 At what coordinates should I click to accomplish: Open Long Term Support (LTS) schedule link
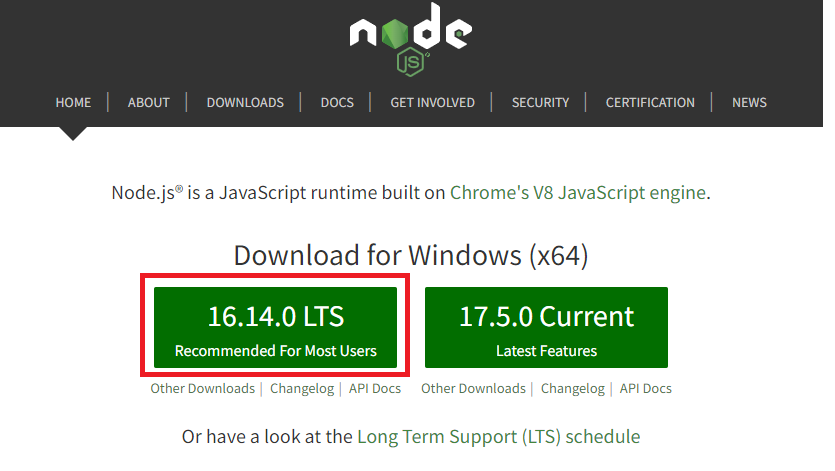point(498,437)
